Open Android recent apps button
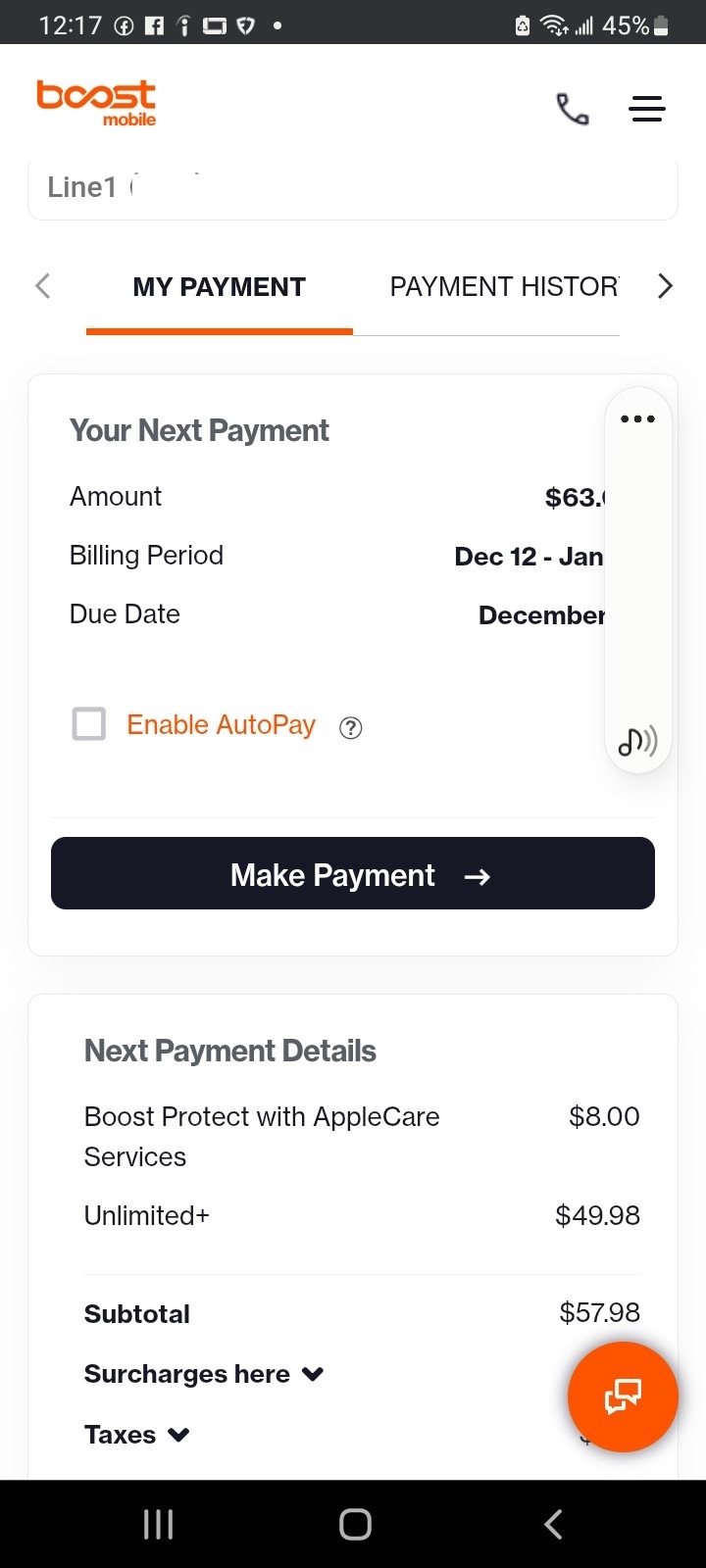 click(158, 1524)
